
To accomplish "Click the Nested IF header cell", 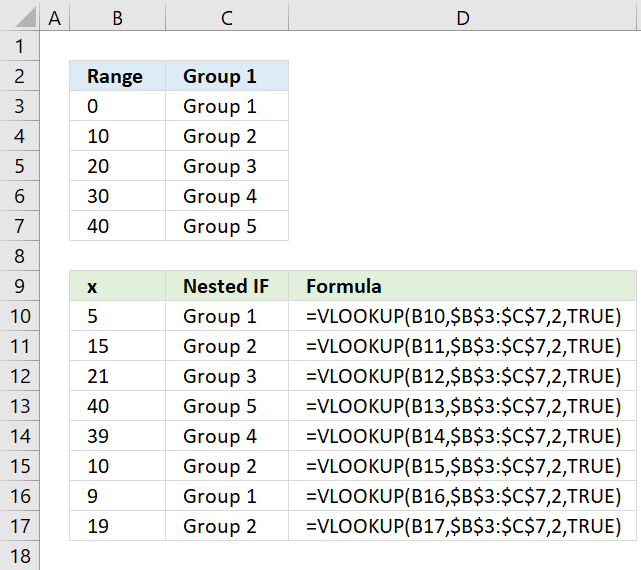I will pos(227,286).
